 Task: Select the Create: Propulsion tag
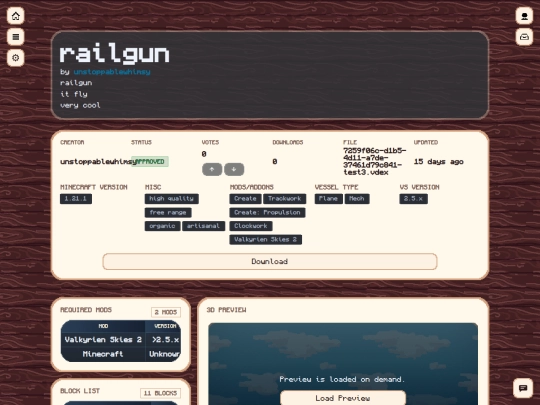267,212
